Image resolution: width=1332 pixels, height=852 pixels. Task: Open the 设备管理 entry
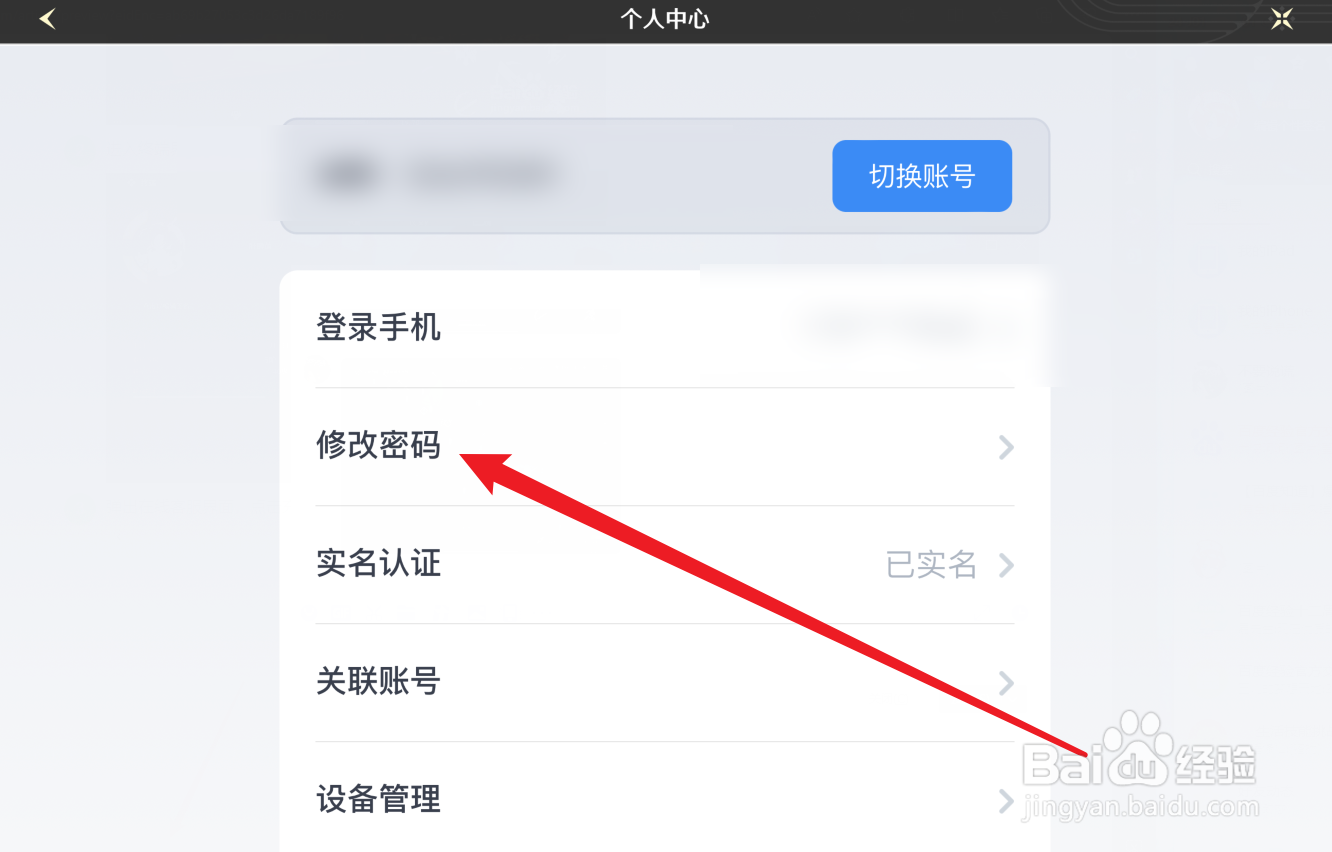[x=665, y=798]
